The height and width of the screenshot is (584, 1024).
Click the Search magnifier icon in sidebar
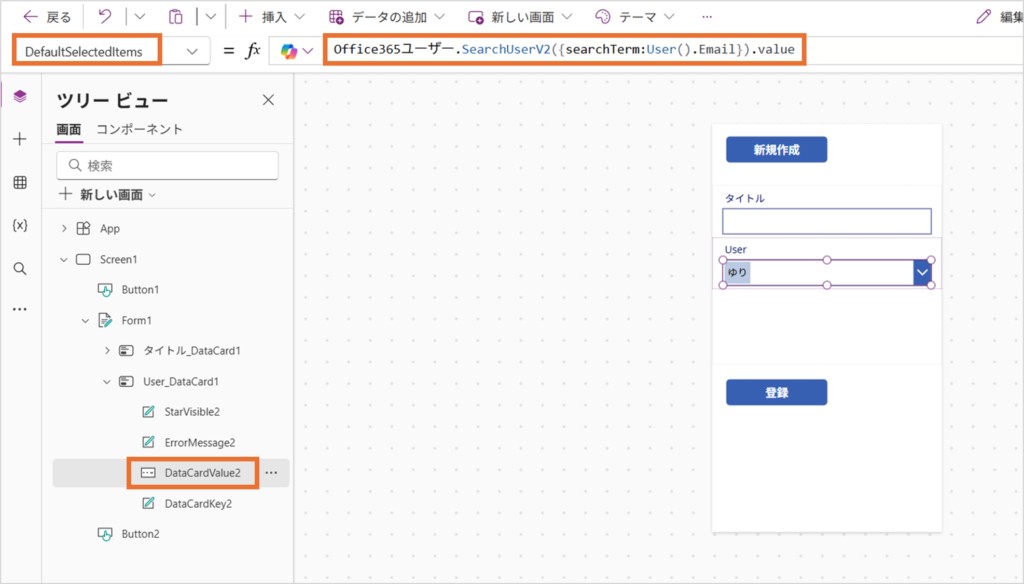click(x=20, y=268)
